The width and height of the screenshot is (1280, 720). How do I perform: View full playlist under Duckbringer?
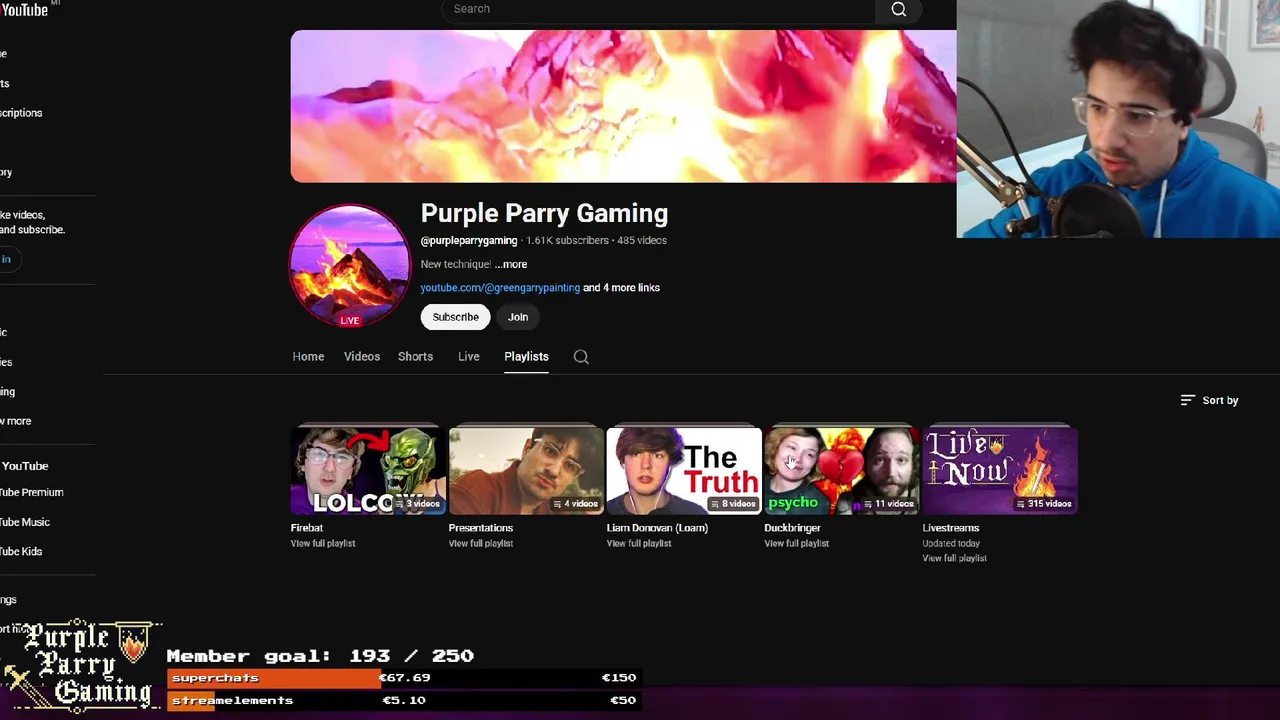pyautogui.click(x=797, y=543)
